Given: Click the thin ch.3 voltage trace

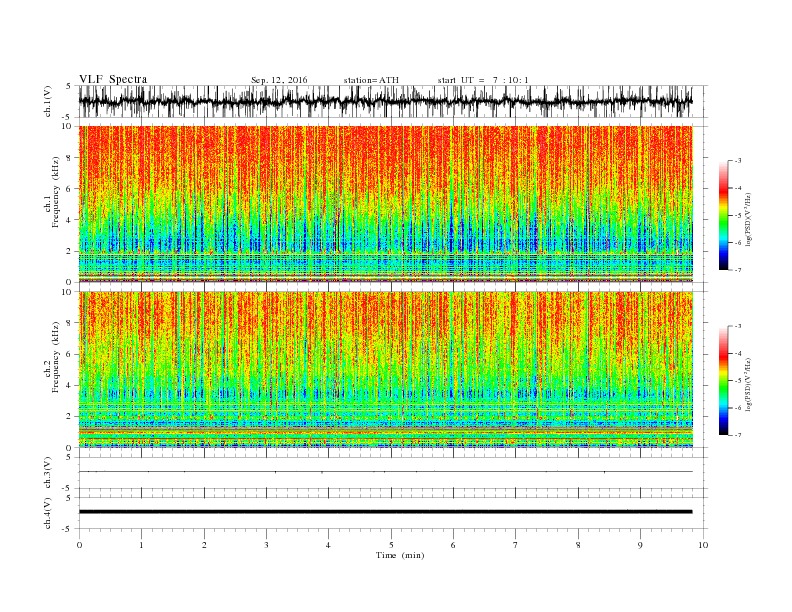Looking at the screenshot, I should (x=386, y=472).
